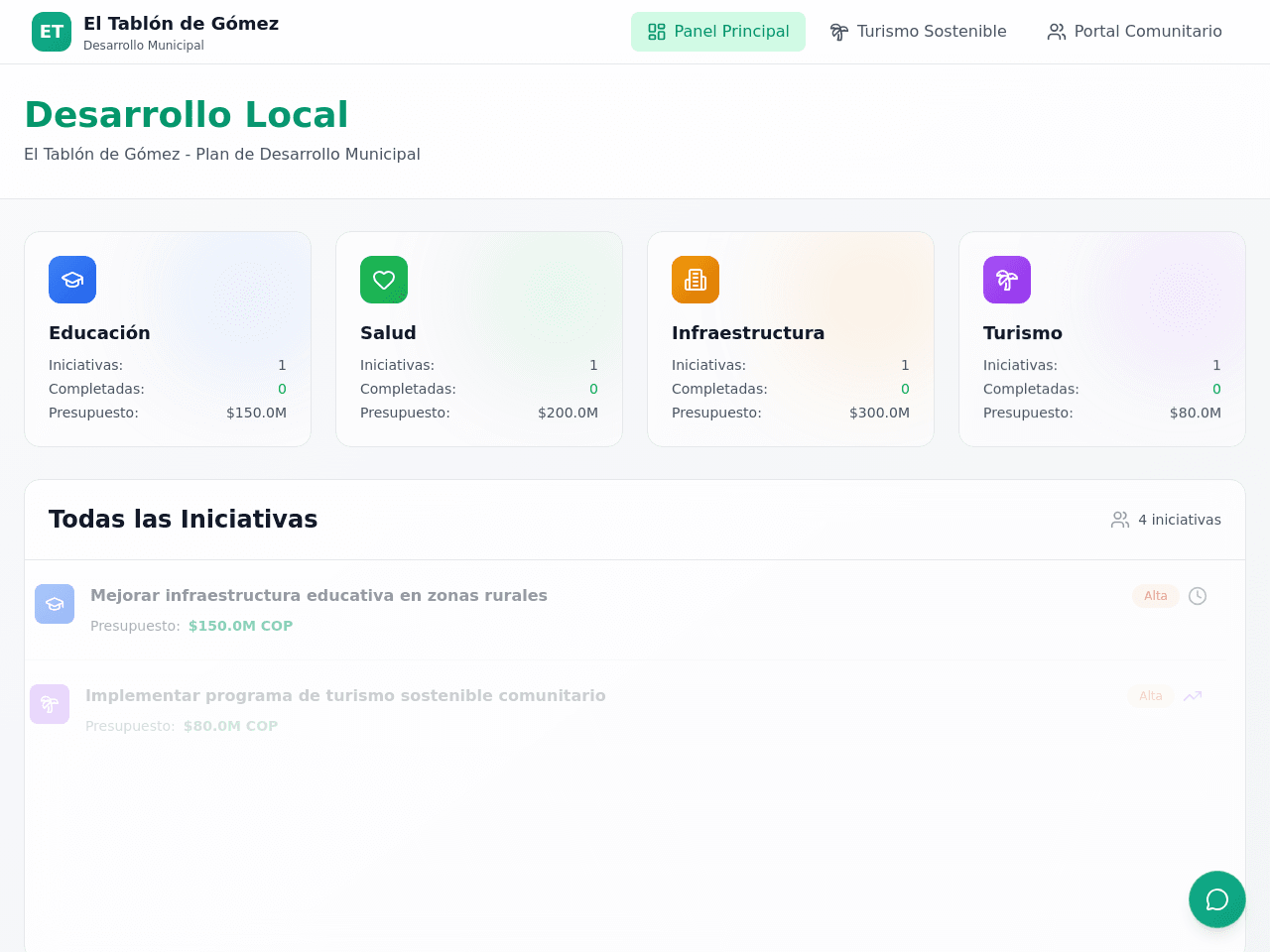Click palm icon beside Implementar programa
The height and width of the screenshot is (952, 1270).
point(50,704)
